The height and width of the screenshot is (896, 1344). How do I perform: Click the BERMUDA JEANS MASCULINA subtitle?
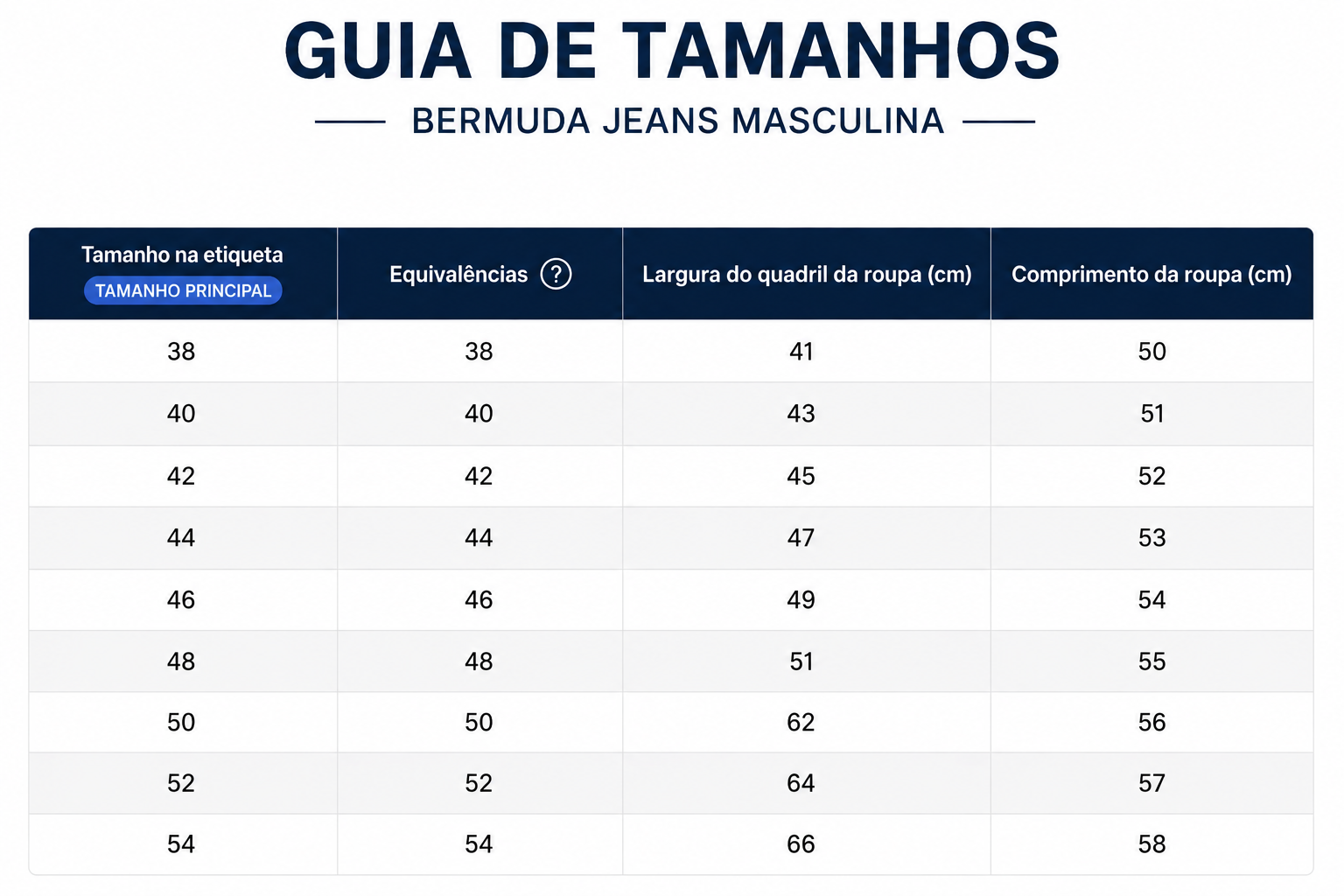(678, 121)
